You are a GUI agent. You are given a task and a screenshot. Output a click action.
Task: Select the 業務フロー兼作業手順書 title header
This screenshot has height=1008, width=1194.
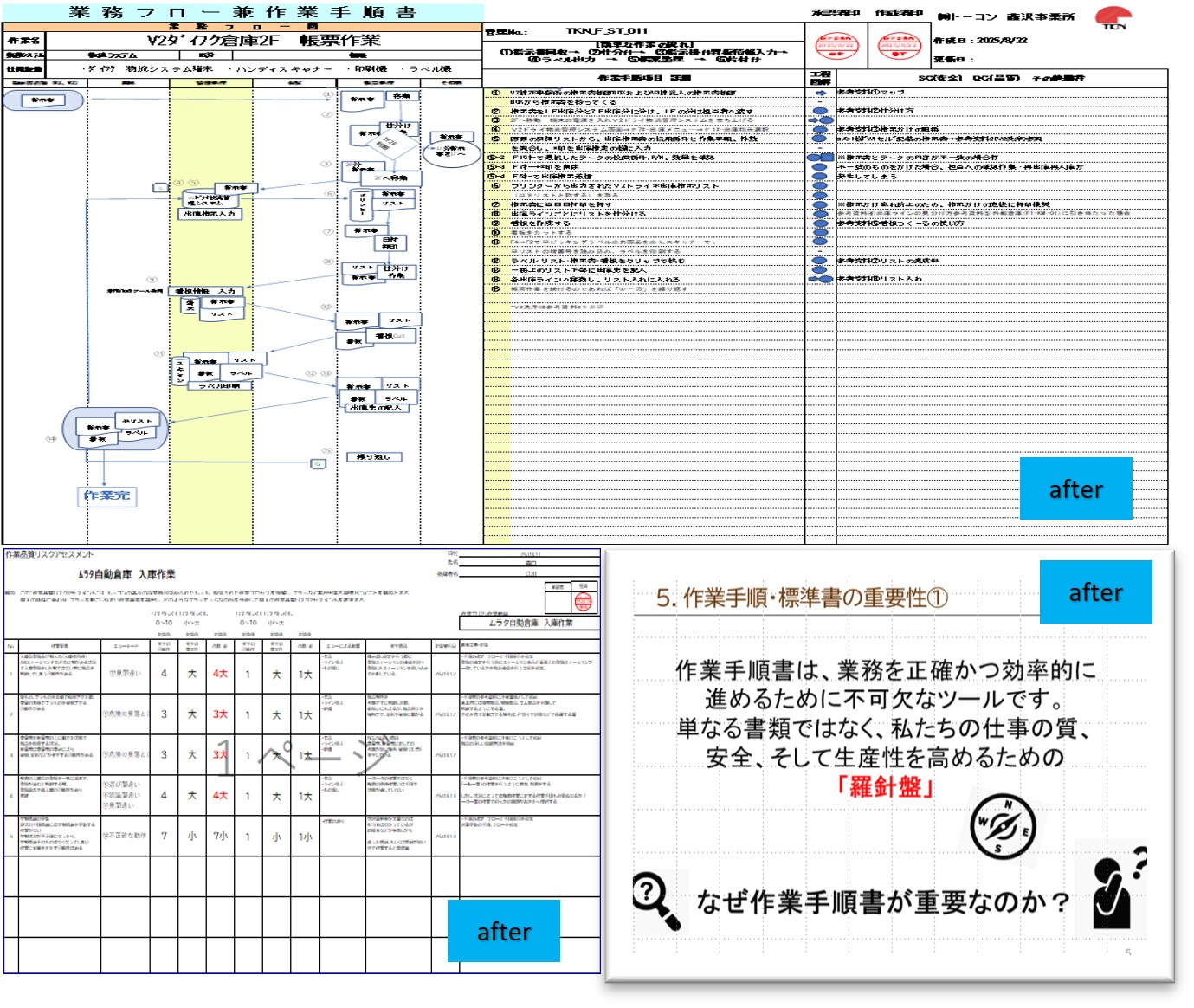[241, 10]
